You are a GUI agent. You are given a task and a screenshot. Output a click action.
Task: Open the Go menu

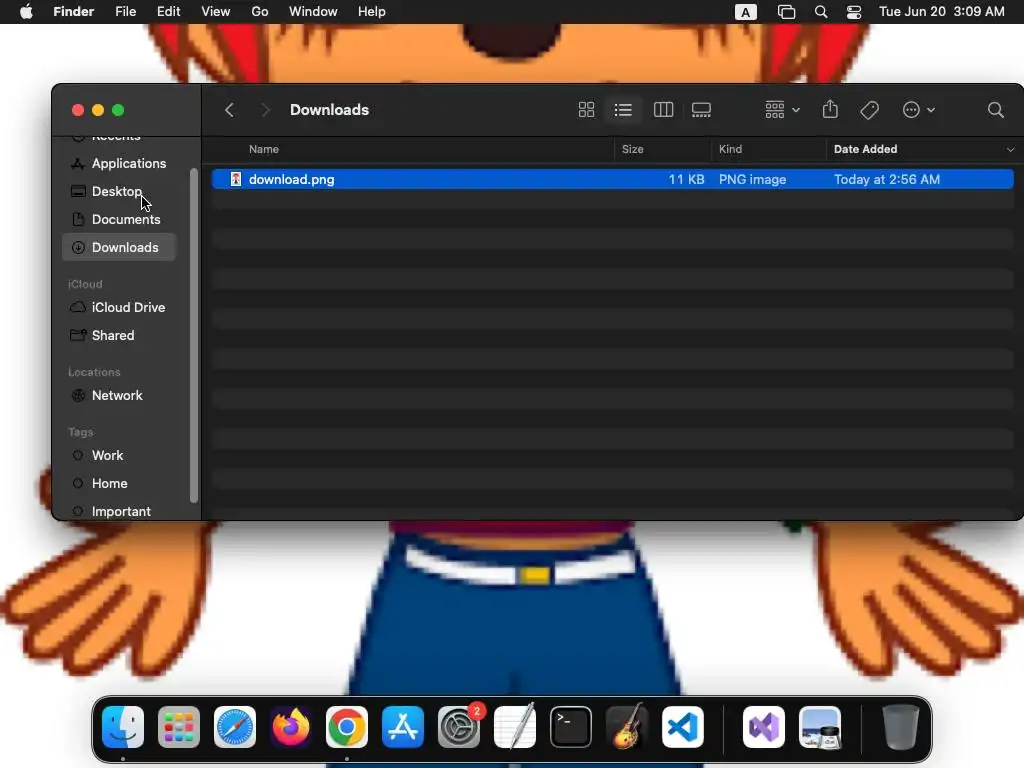point(259,12)
